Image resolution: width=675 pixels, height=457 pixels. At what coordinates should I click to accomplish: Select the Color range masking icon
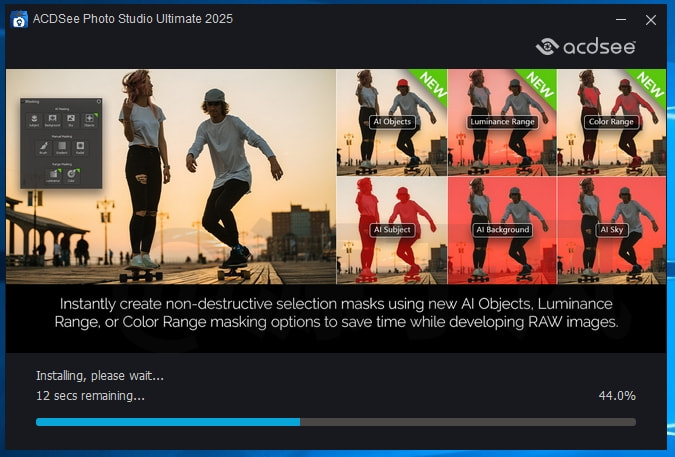pos(71,176)
